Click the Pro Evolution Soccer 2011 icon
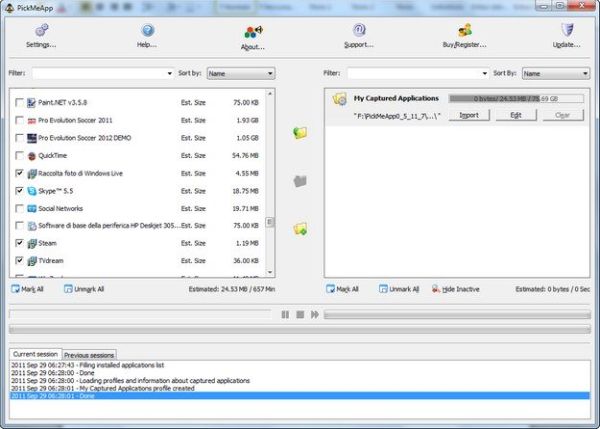The width and height of the screenshot is (600, 429). (32, 121)
